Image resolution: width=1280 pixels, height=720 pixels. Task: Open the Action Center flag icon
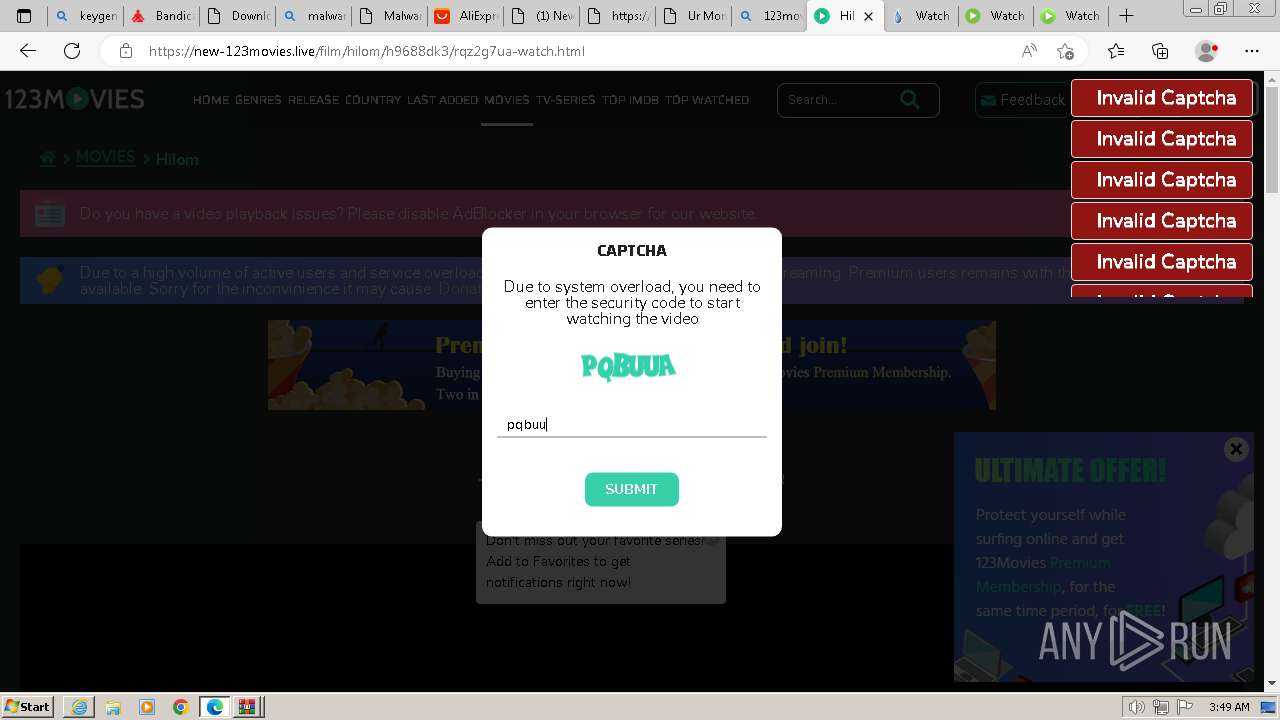1186,707
